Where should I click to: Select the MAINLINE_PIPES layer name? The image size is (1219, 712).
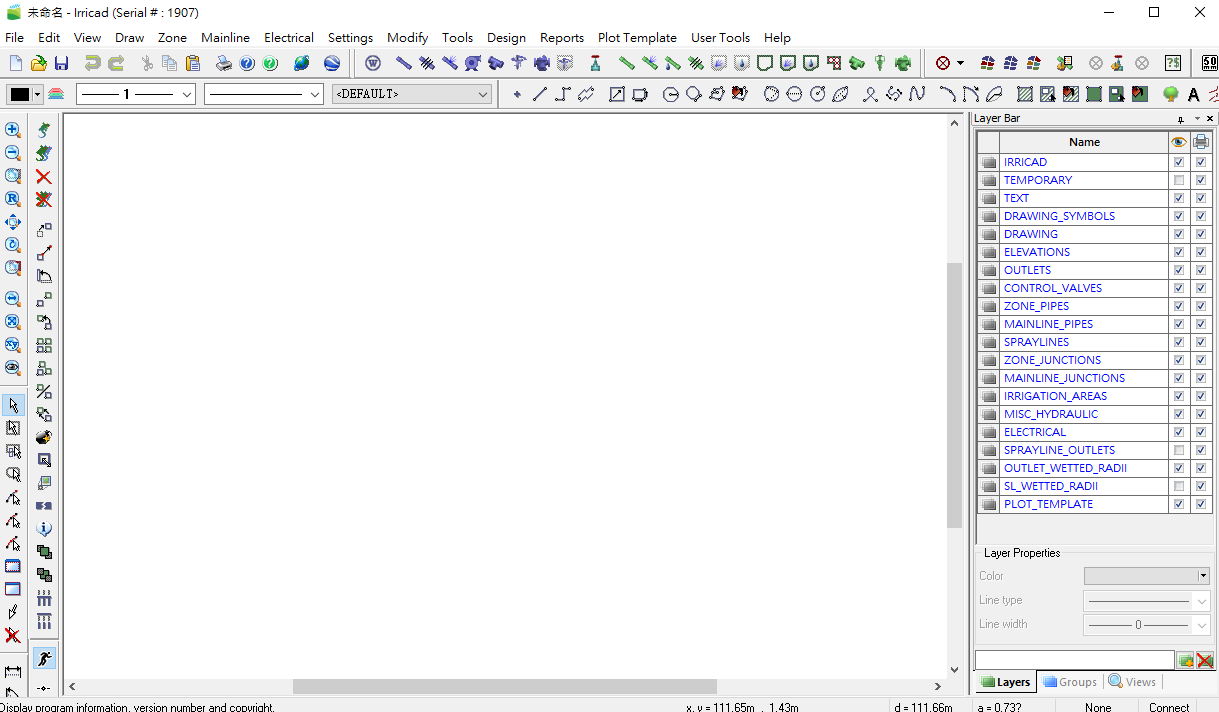point(1048,324)
